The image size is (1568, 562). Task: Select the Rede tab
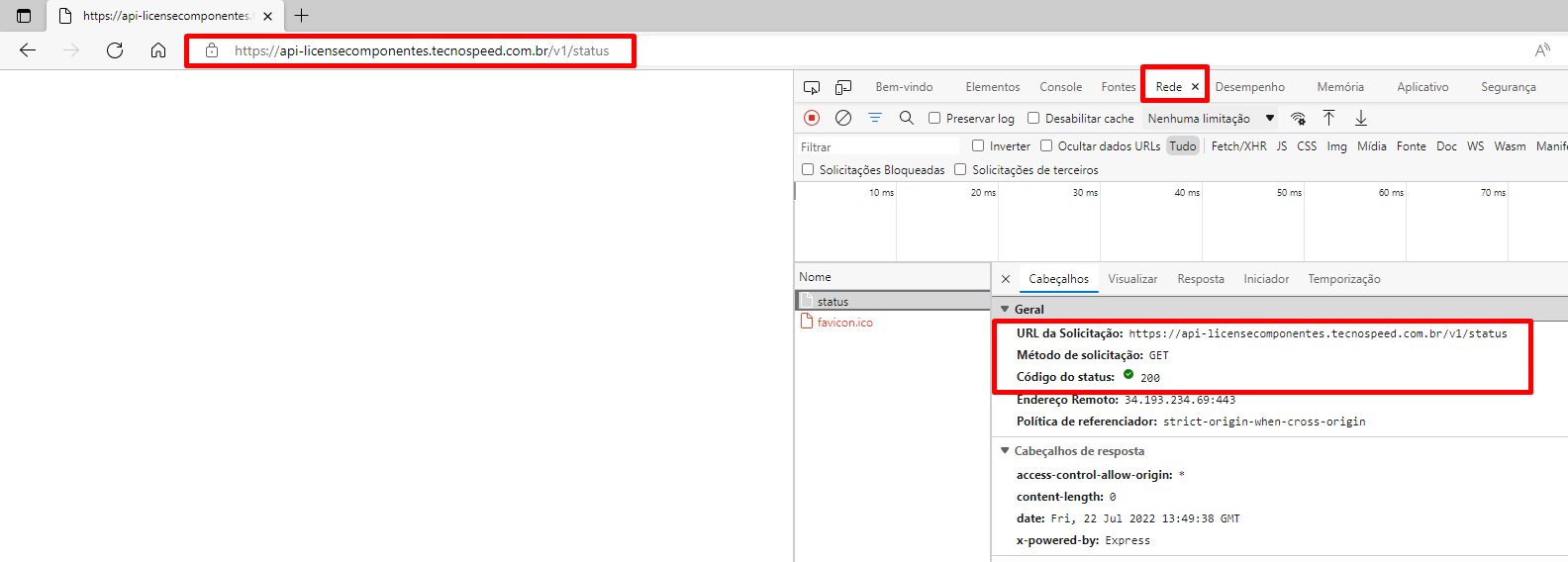point(1169,87)
